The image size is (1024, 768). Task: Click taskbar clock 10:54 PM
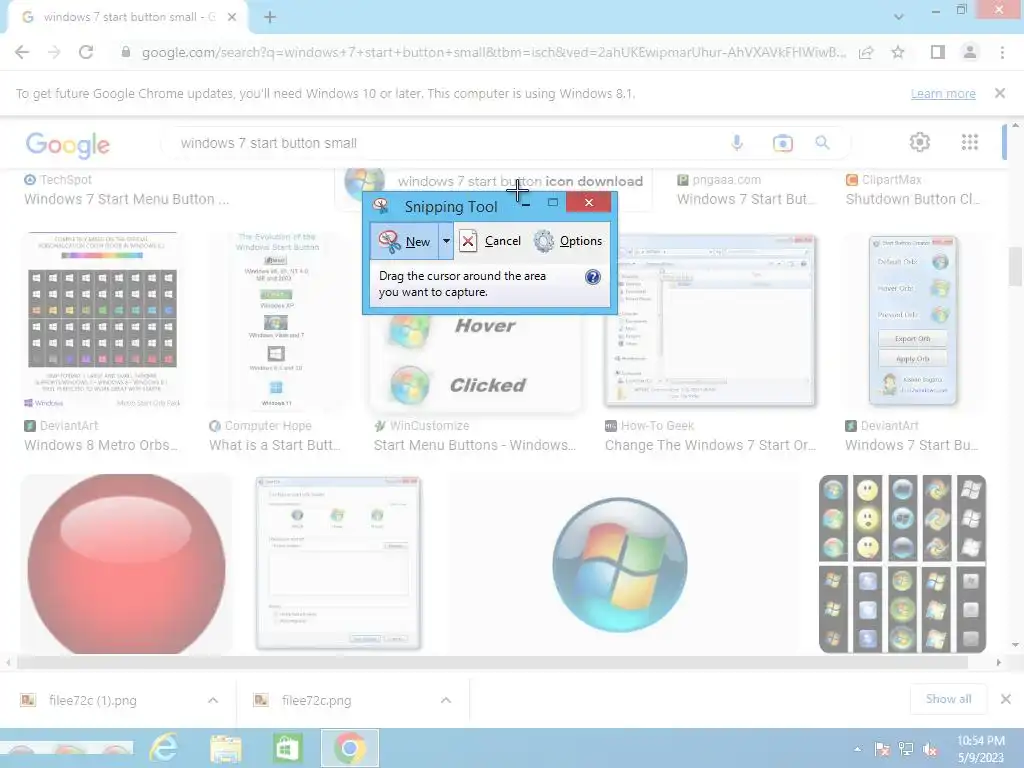coord(980,749)
